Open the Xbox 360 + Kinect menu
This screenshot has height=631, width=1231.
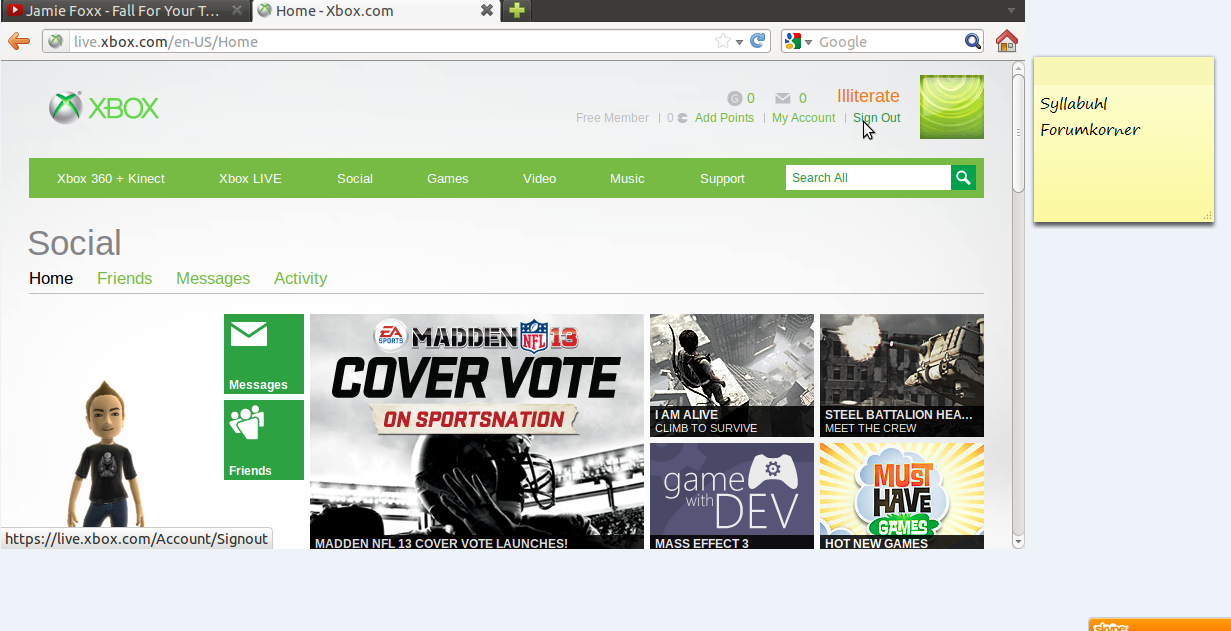pos(111,179)
